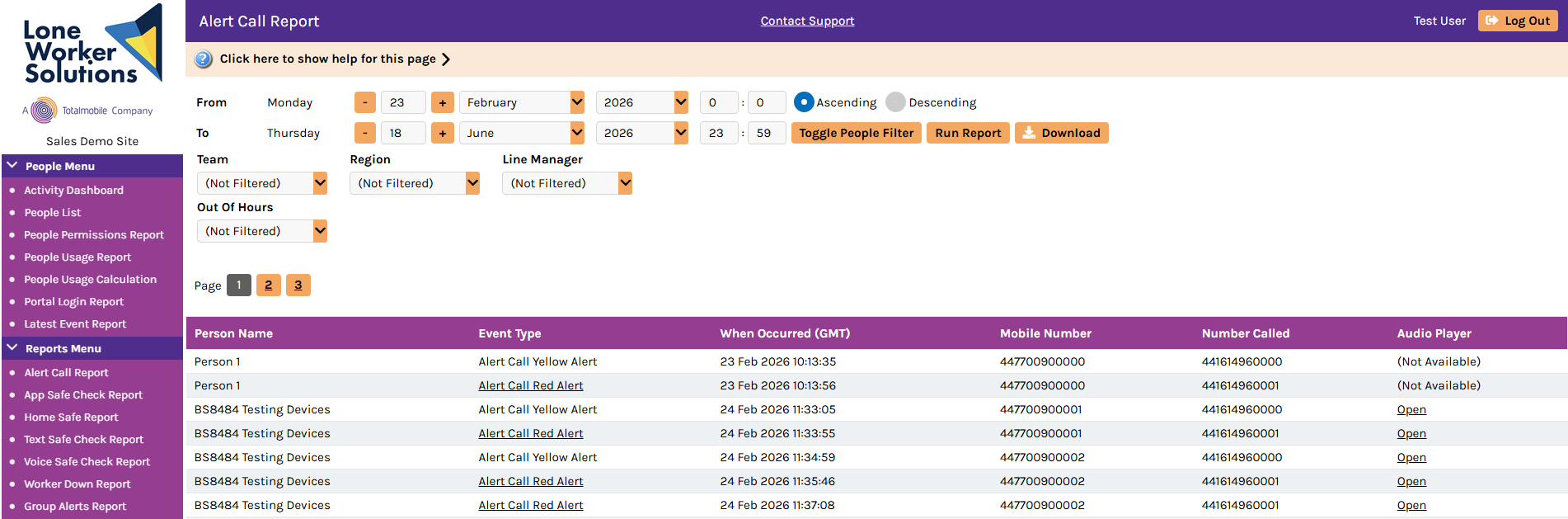The image size is (1568, 519).
Task: Open Alert Call Red Alert at 11:35:46
Action: click(531, 481)
